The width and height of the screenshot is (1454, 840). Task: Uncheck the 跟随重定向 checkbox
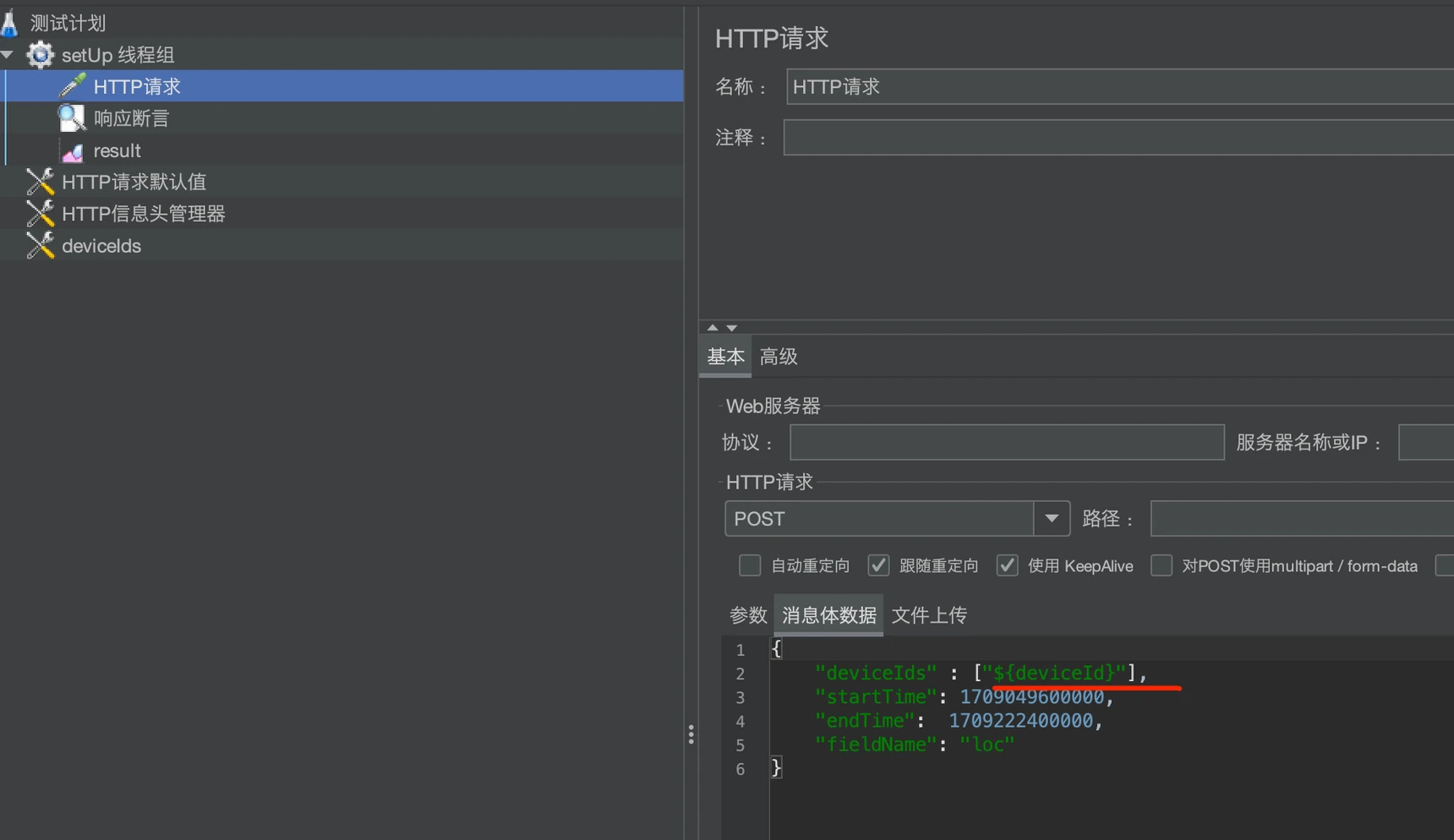tap(878, 565)
